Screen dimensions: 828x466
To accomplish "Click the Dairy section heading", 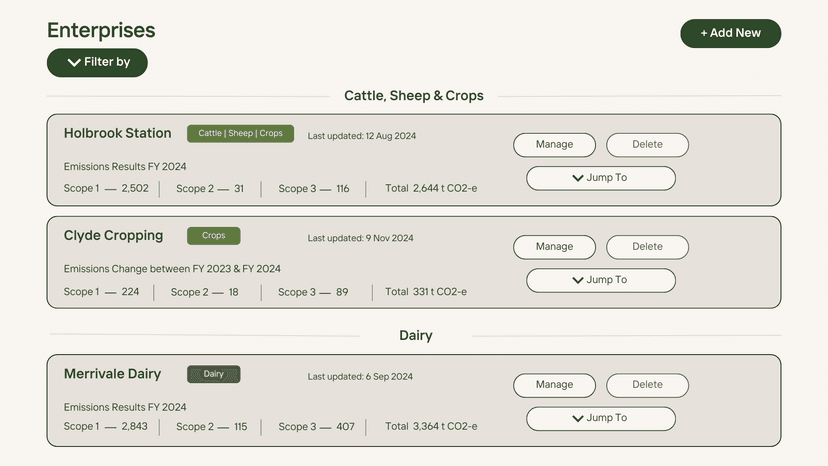I will point(415,335).
